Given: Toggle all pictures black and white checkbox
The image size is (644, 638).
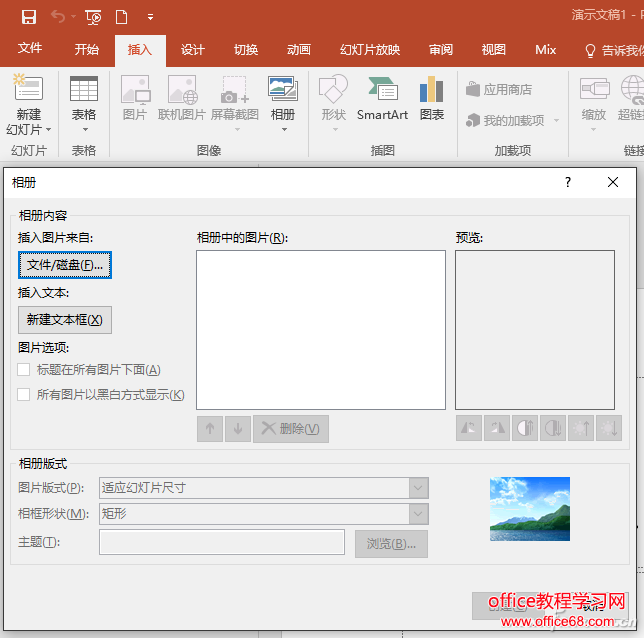Looking at the screenshot, I should tap(24, 395).
